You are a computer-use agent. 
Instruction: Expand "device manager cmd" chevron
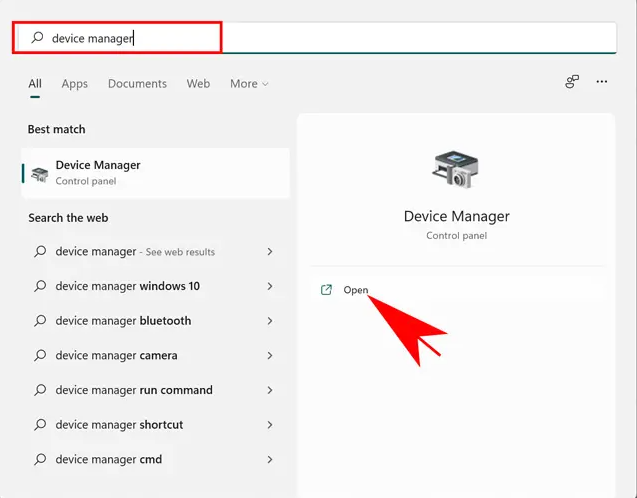(x=270, y=459)
